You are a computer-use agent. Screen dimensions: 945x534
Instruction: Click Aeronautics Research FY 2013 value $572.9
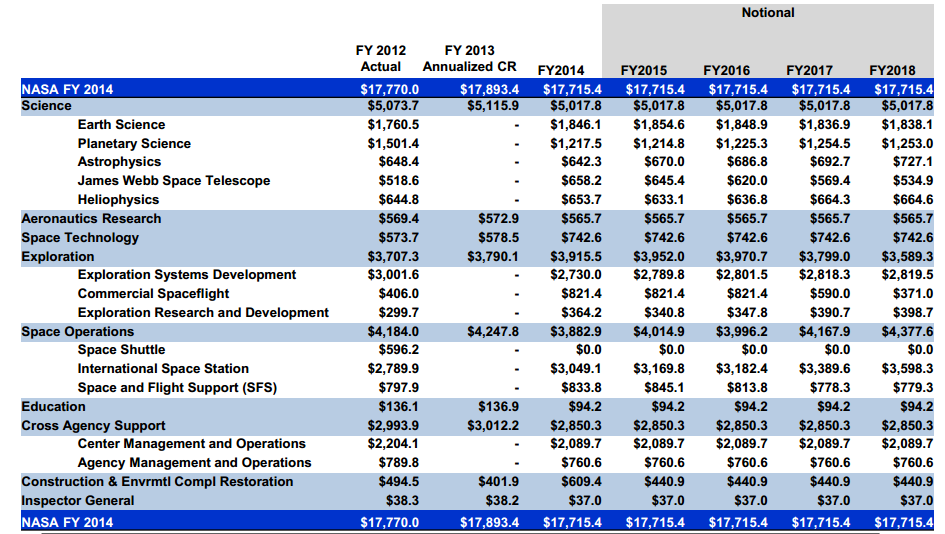[x=498, y=219]
